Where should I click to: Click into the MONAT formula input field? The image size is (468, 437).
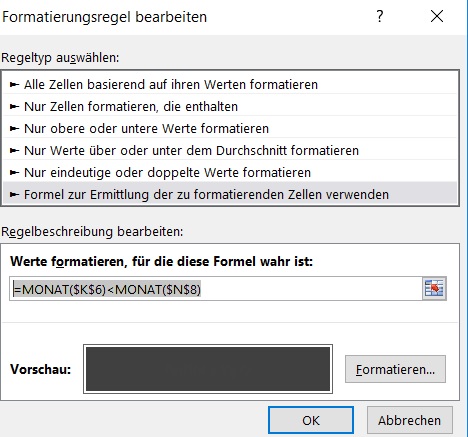point(216,289)
